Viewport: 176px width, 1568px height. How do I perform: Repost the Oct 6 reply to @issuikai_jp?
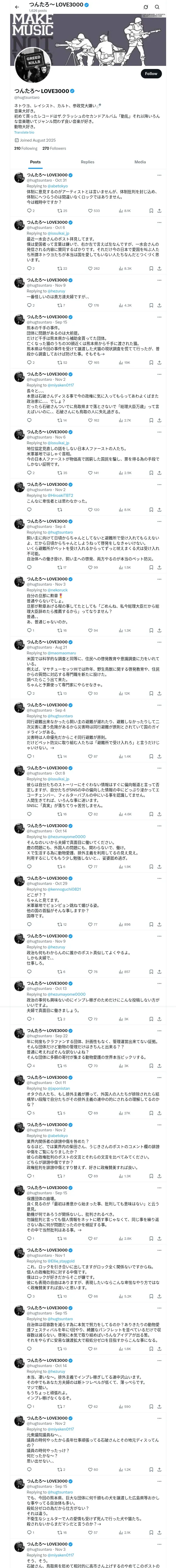[59, 268]
